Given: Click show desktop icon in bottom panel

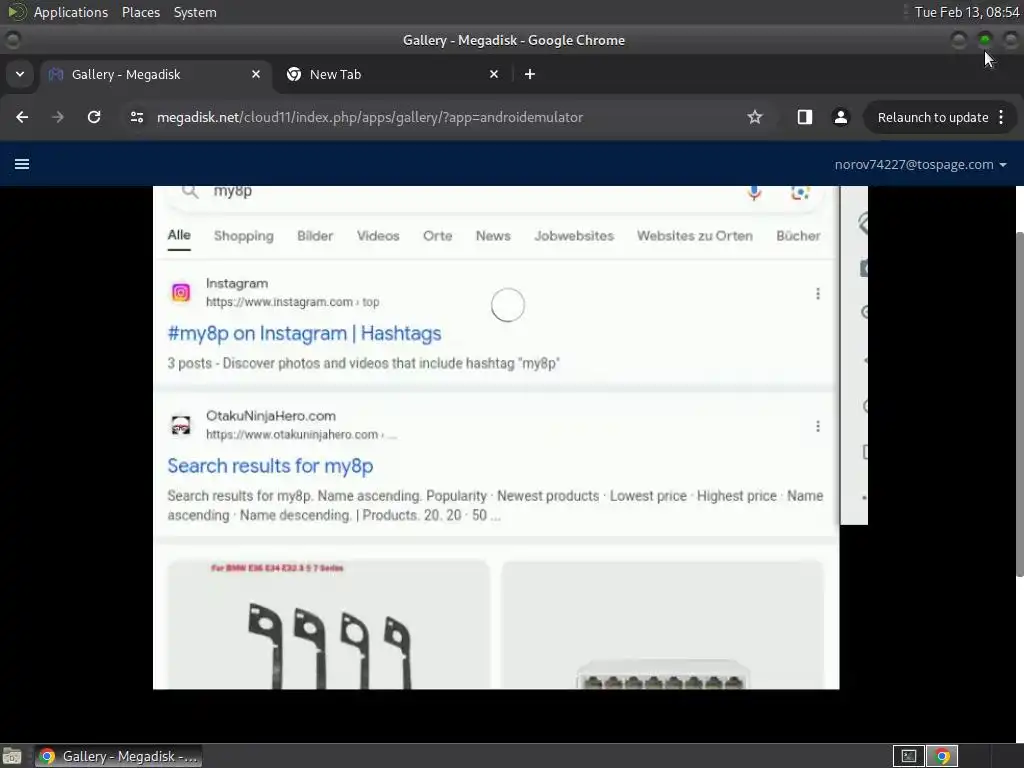Looking at the screenshot, I should pyautogui.click(x=12, y=756).
